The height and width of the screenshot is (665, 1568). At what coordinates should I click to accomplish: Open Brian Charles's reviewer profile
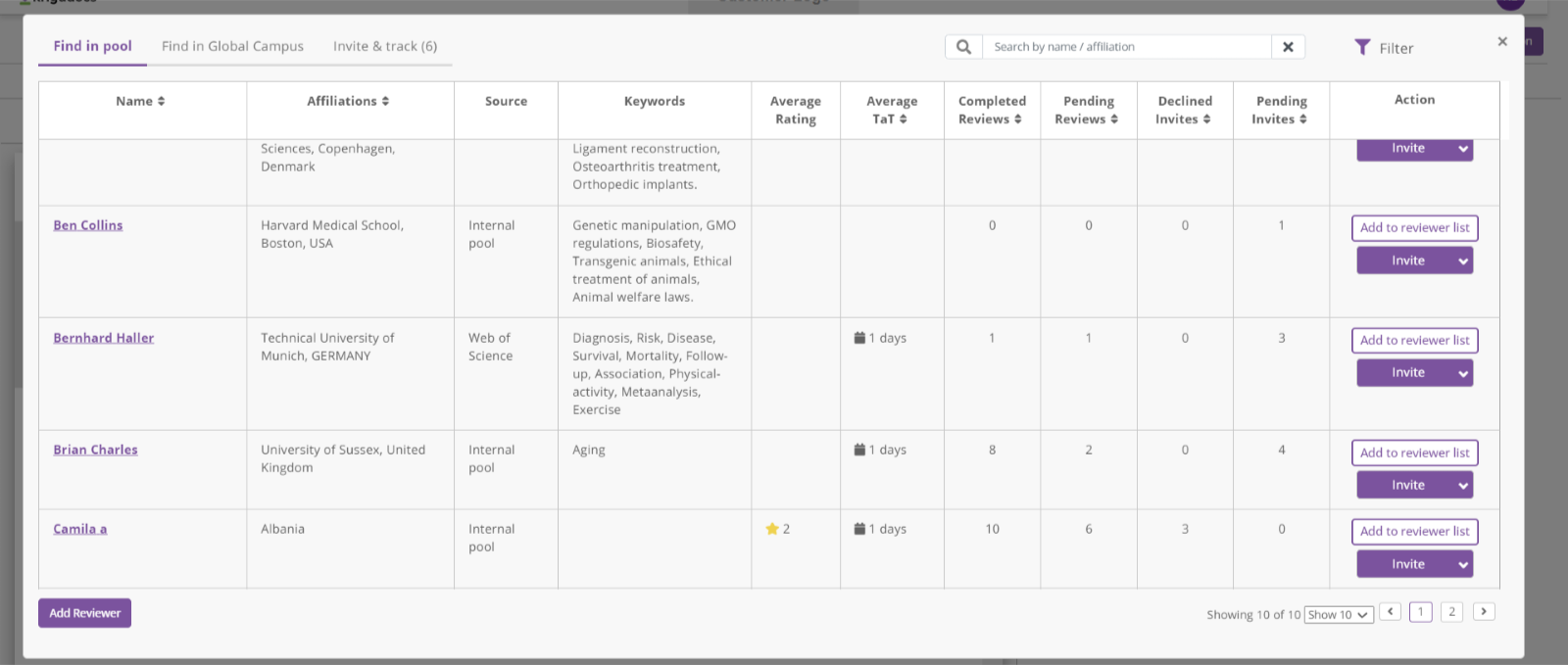(x=95, y=450)
